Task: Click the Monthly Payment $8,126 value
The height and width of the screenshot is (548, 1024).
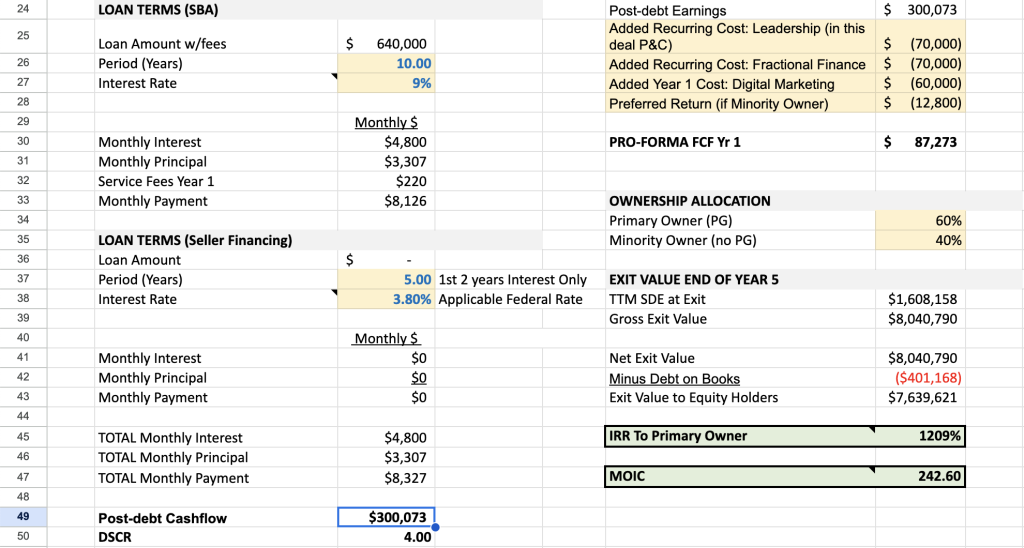Action: click(x=405, y=201)
